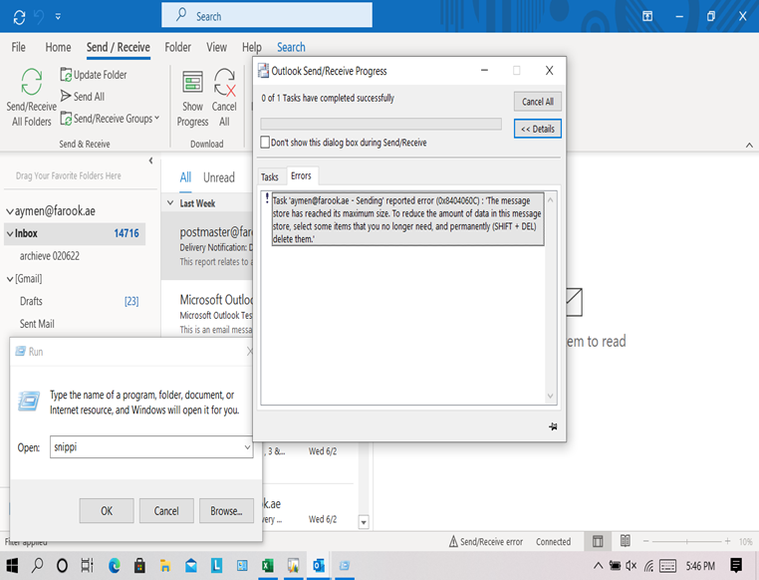
Task: Switch to Tasks tab in dialog
Action: click(x=270, y=177)
